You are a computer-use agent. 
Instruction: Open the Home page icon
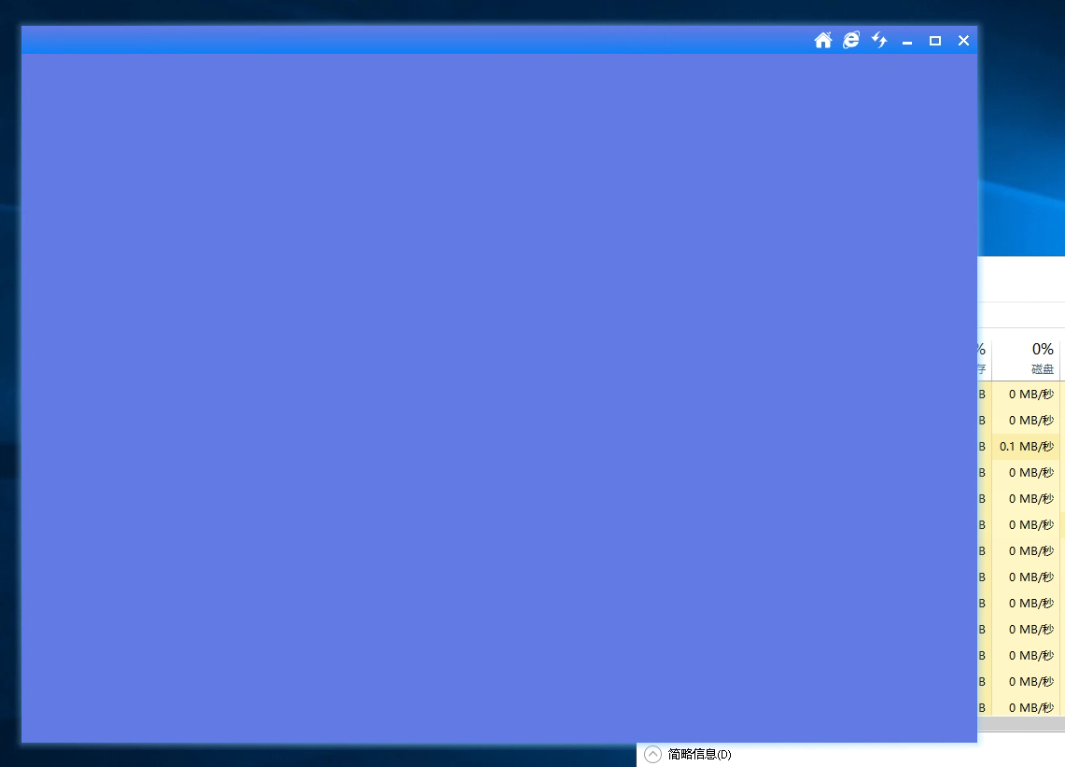[x=823, y=41]
